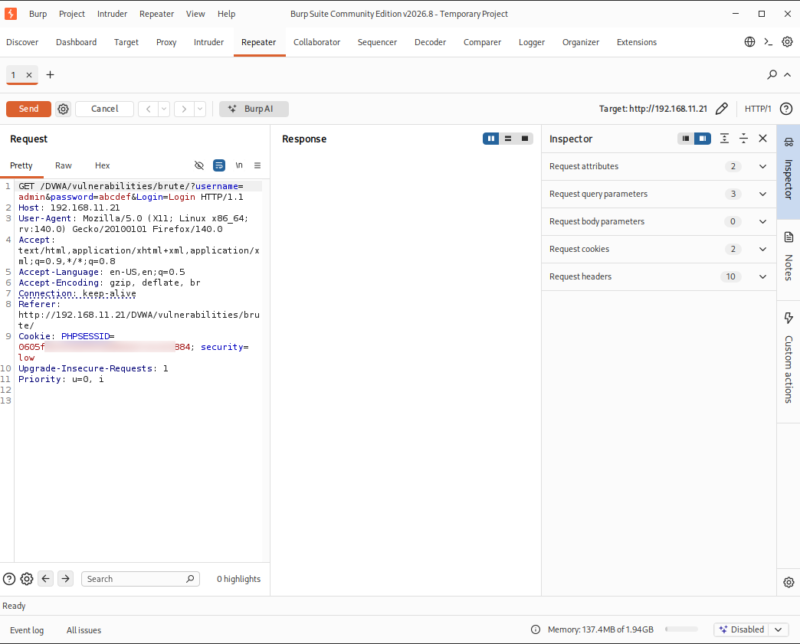Switch to the Raw request view

tap(63, 165)
